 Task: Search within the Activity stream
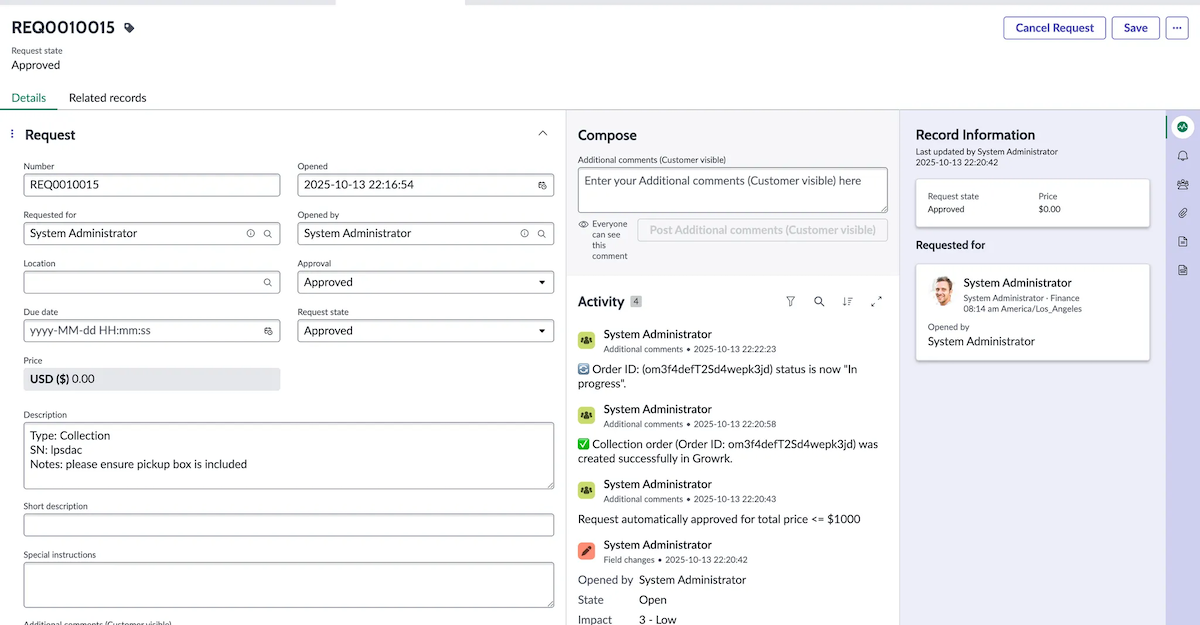click(x=817, y=301)
